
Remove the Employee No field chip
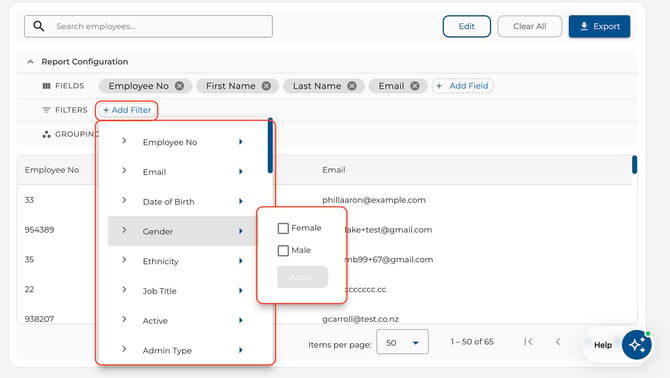click(x=179, y=86)
